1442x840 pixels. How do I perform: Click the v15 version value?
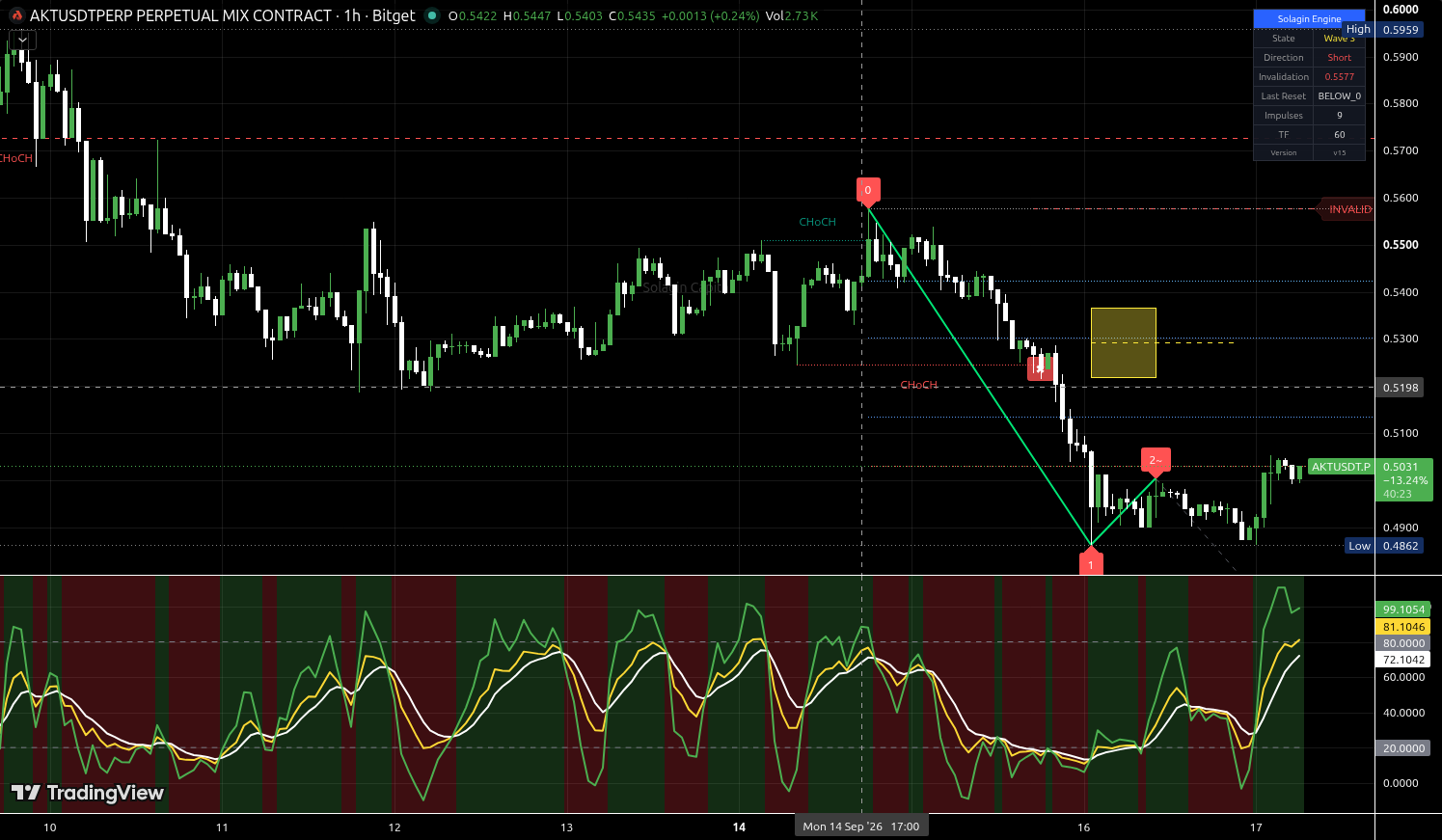1339,152
